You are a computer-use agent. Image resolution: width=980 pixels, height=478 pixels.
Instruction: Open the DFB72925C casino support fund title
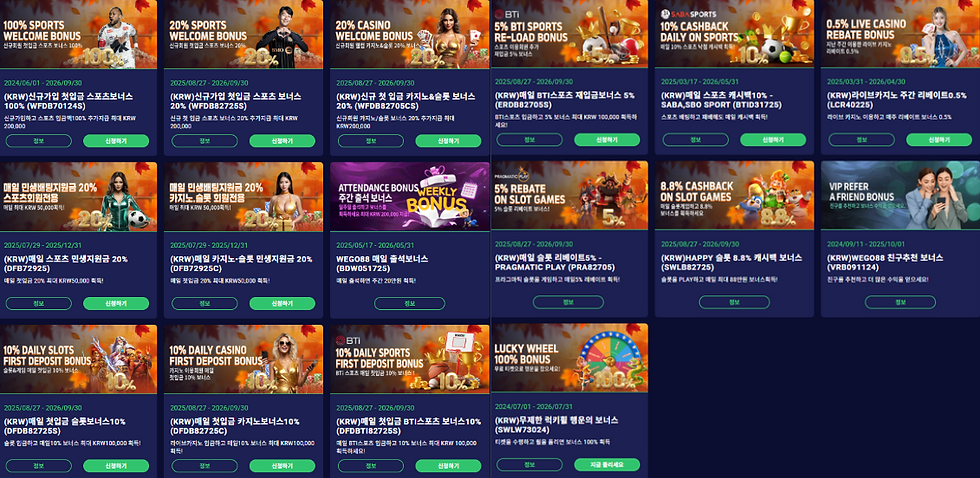(x=241, y=263)
